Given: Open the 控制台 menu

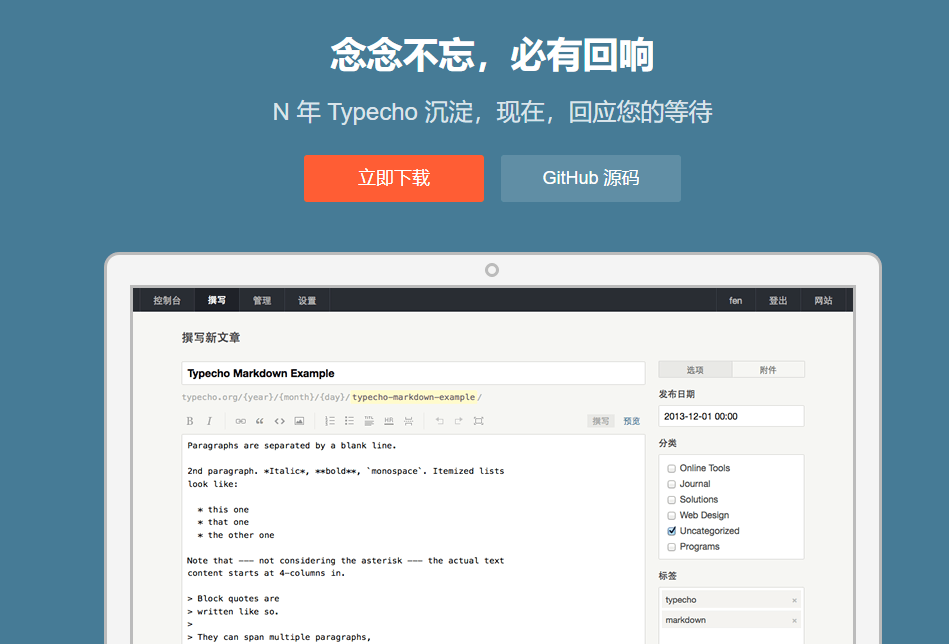Looking at the screenshot, I should coord(167,300).
